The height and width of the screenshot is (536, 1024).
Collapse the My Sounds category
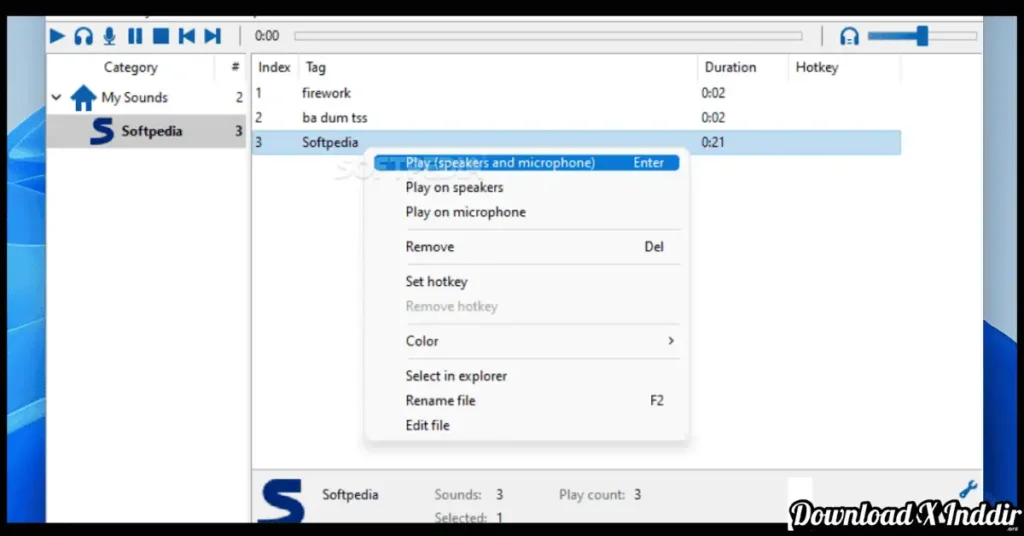tap(57, 98)
